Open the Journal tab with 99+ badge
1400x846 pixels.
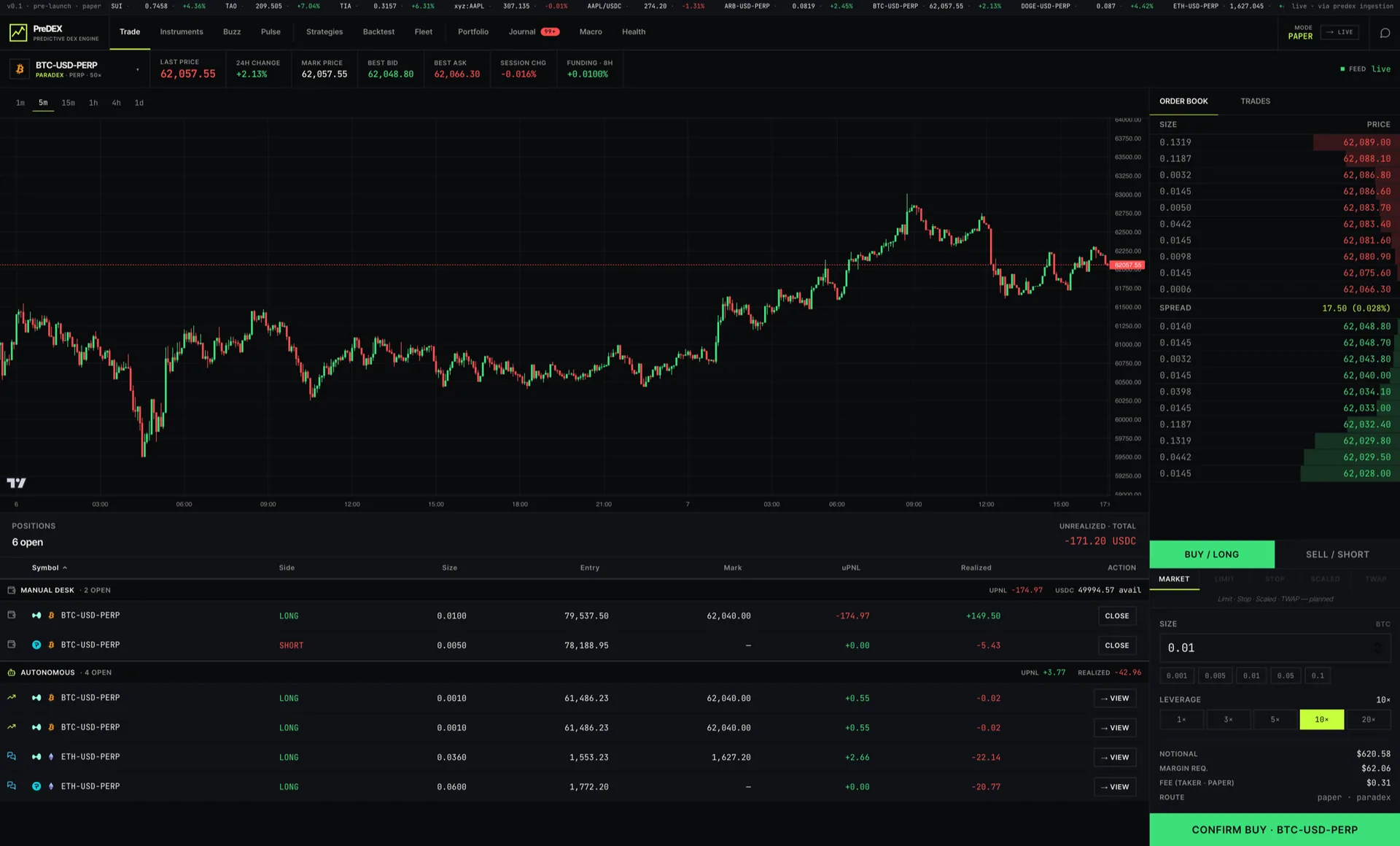534,32
